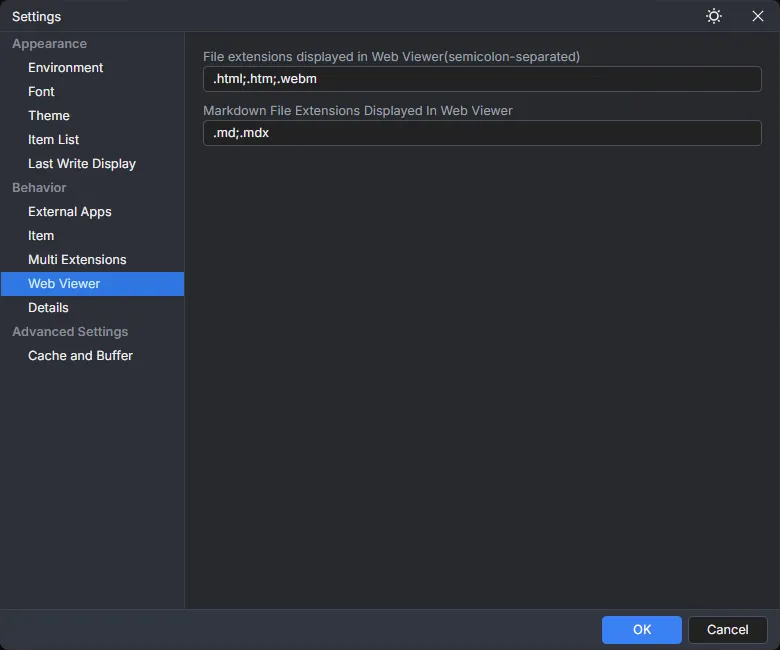Select Font in the sidebar
This screenshot has width=780, height=650.
pos(41,92)
